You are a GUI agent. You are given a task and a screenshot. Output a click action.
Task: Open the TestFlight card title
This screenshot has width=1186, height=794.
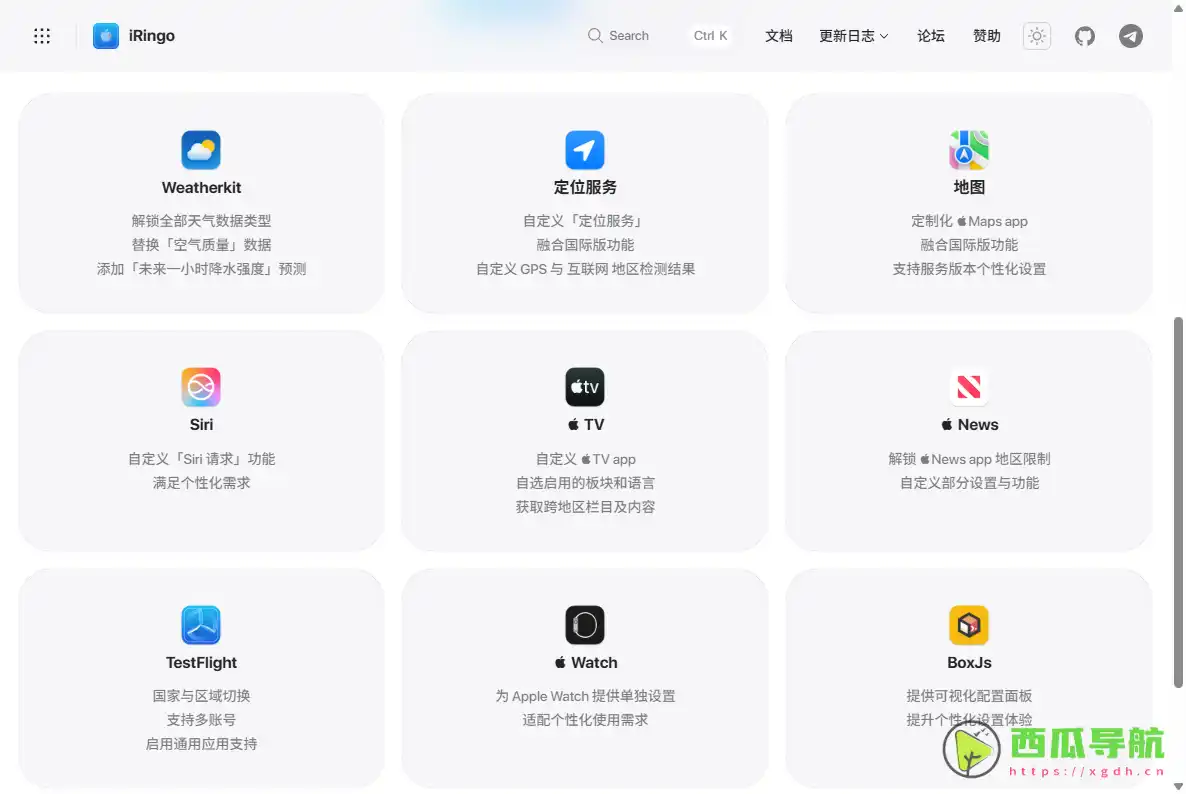201,662
